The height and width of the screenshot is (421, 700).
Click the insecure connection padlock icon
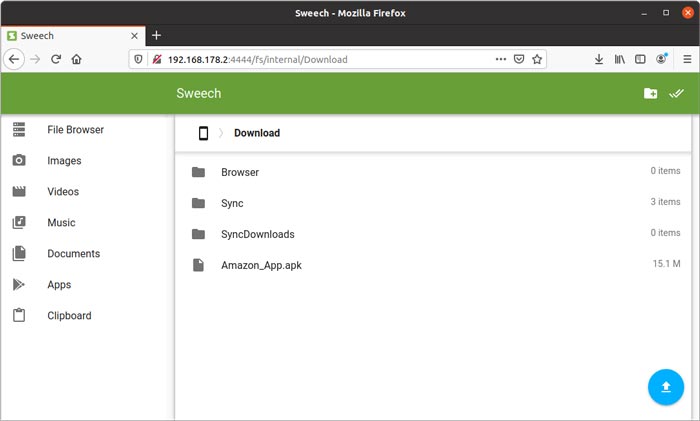[x=157, y=59]
